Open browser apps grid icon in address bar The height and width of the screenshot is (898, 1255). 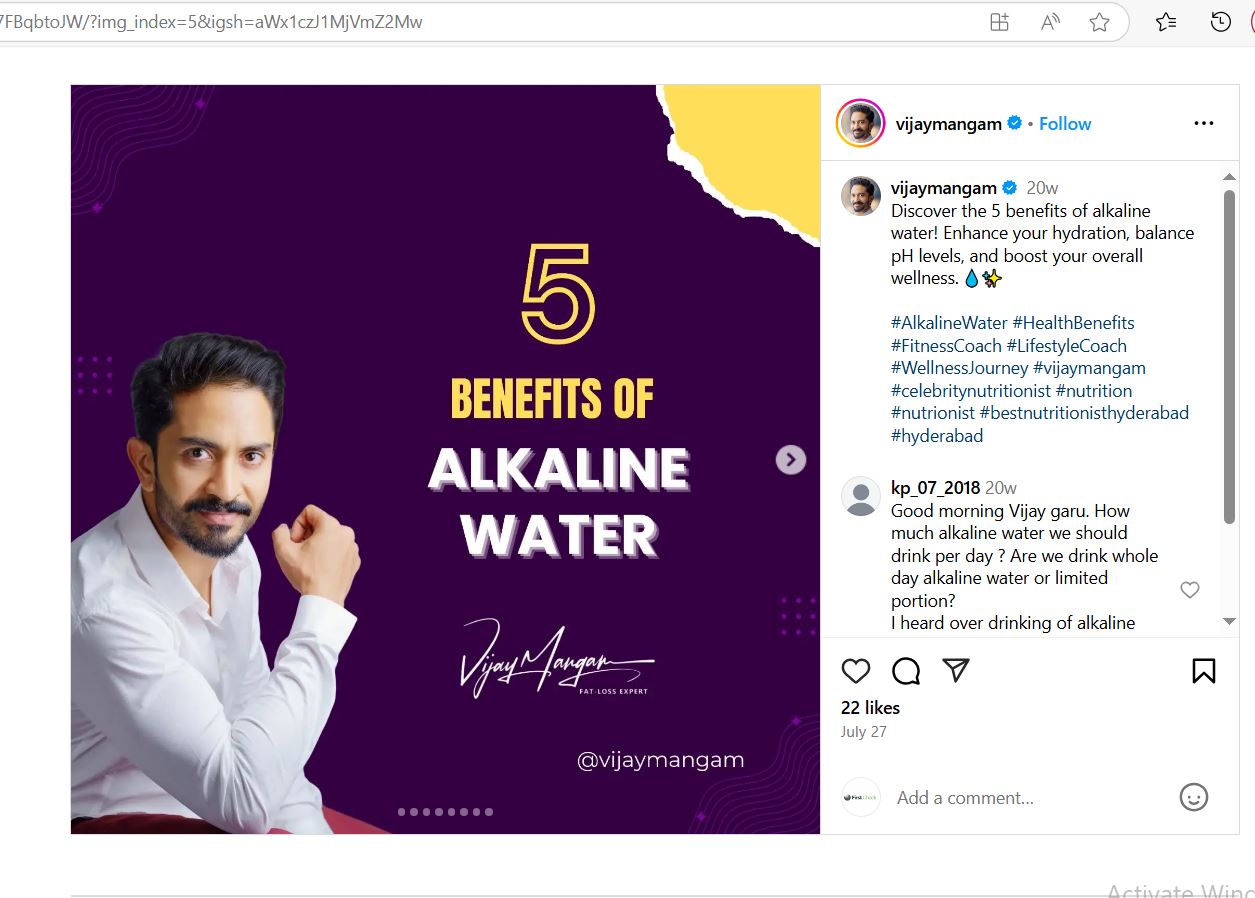click(x=999, y=22)
